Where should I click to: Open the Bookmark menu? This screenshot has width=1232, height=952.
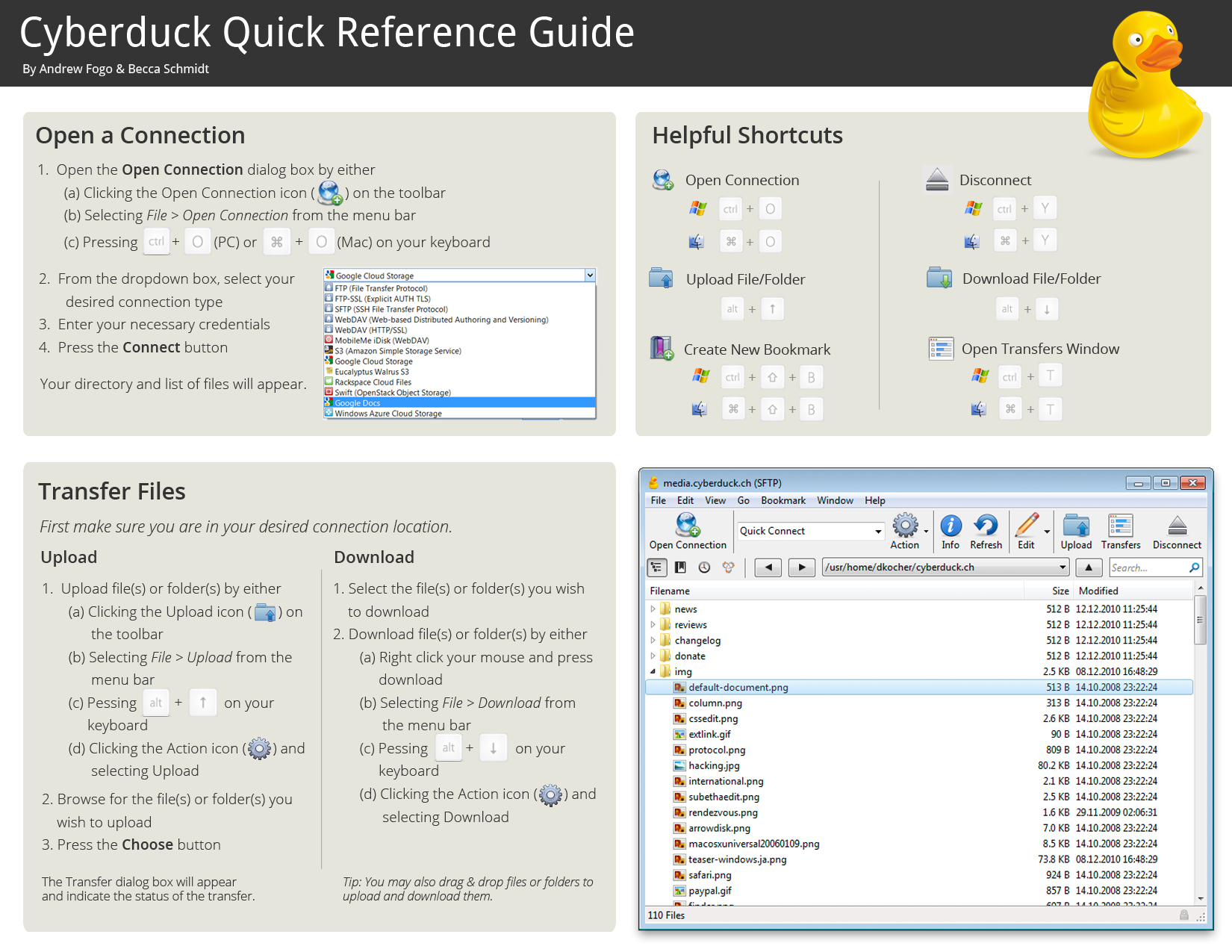click(783, 500)
